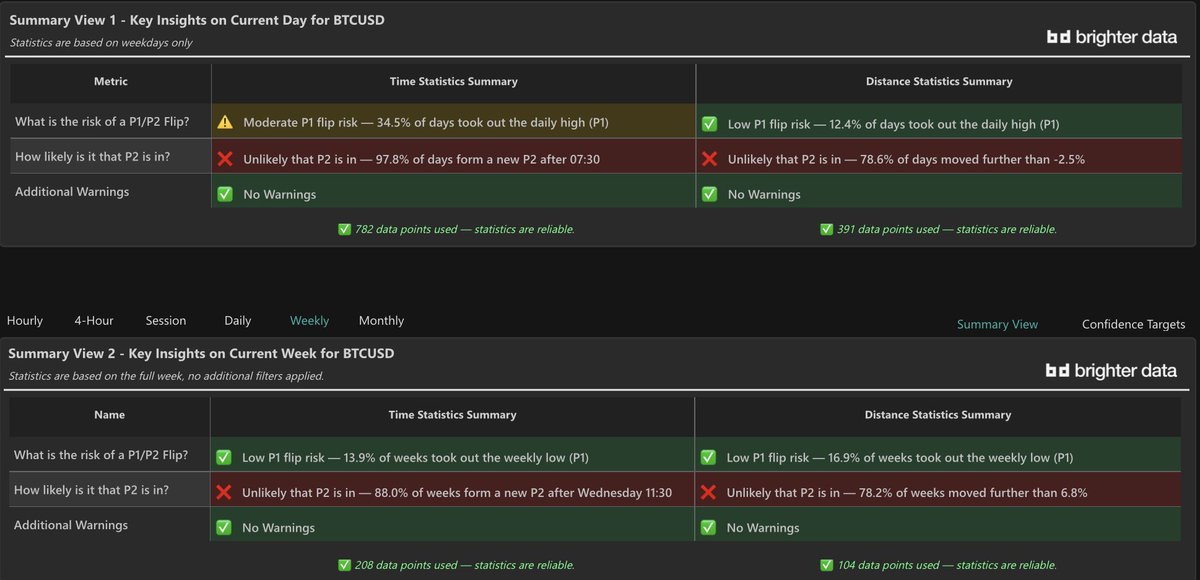The height and width of the screenshot is (580, 1200).
Task: Click the Name column header in Summary View 2
Action: point(110,414)
